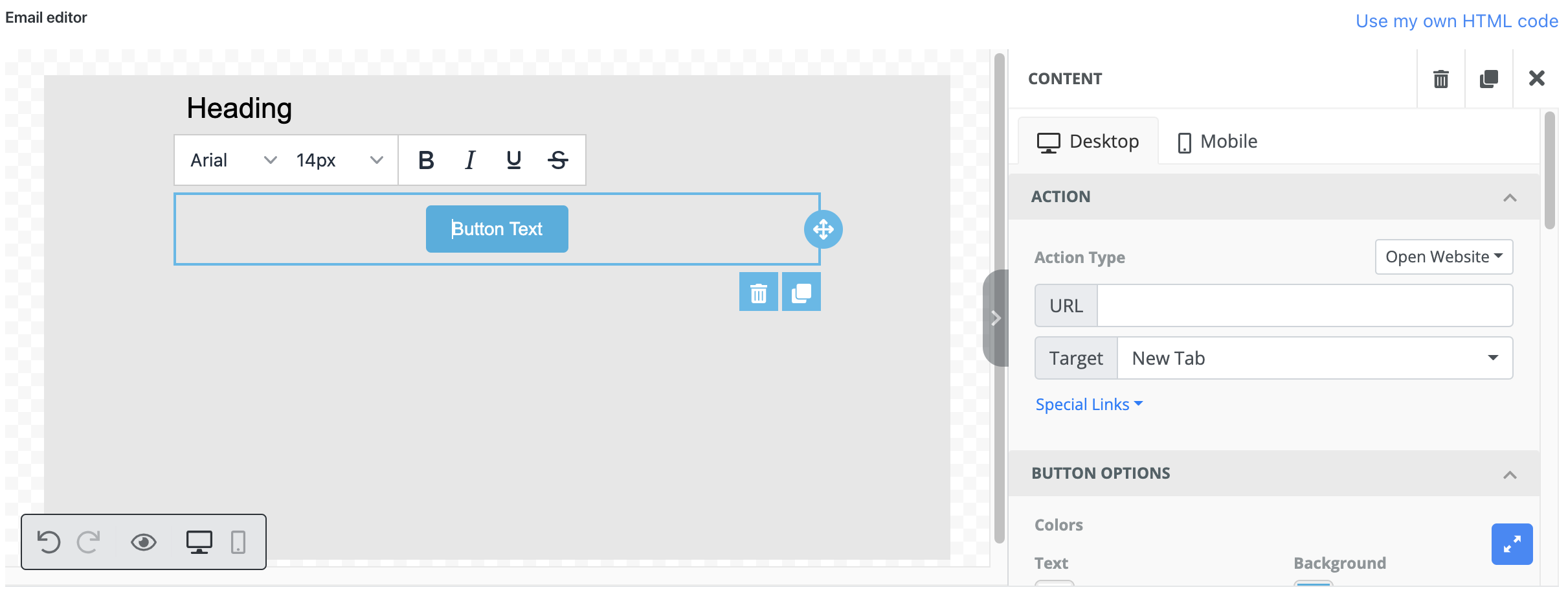
Task: Click the duplicate icon in the CONTENT panel
Action: (1489, 78)
